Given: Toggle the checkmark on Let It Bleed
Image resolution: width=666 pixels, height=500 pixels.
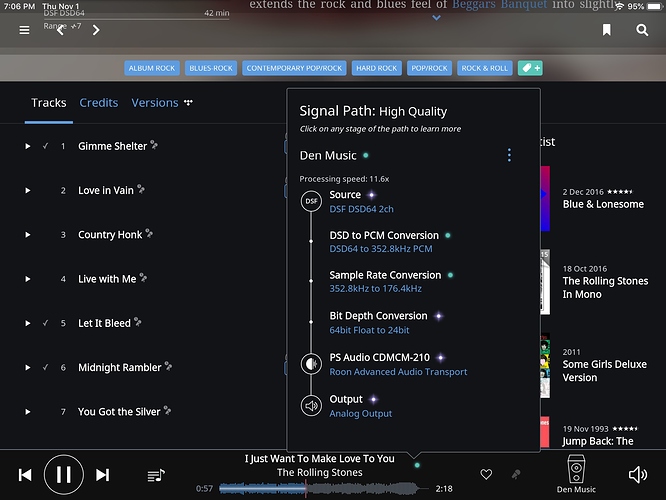Looking at the screenshot, I should [45, 323].
